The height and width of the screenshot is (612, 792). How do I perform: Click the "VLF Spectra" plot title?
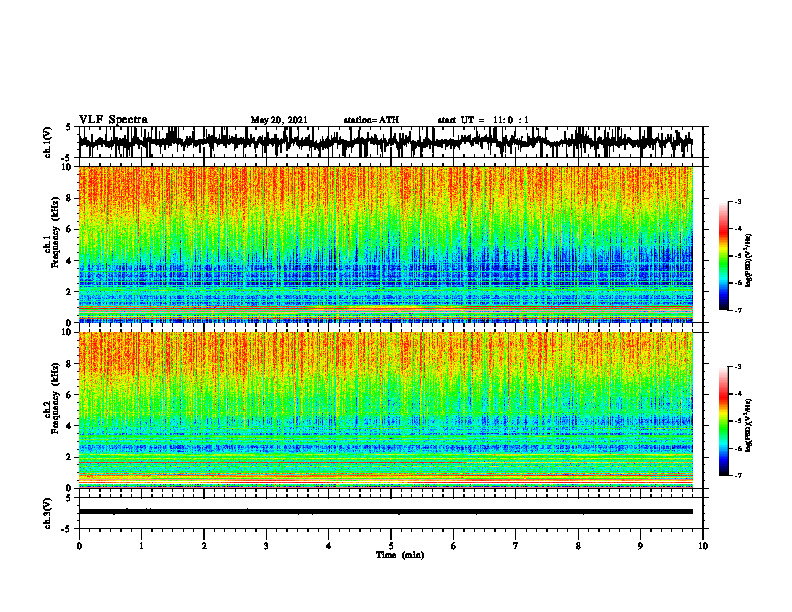[x=113, y=119]
